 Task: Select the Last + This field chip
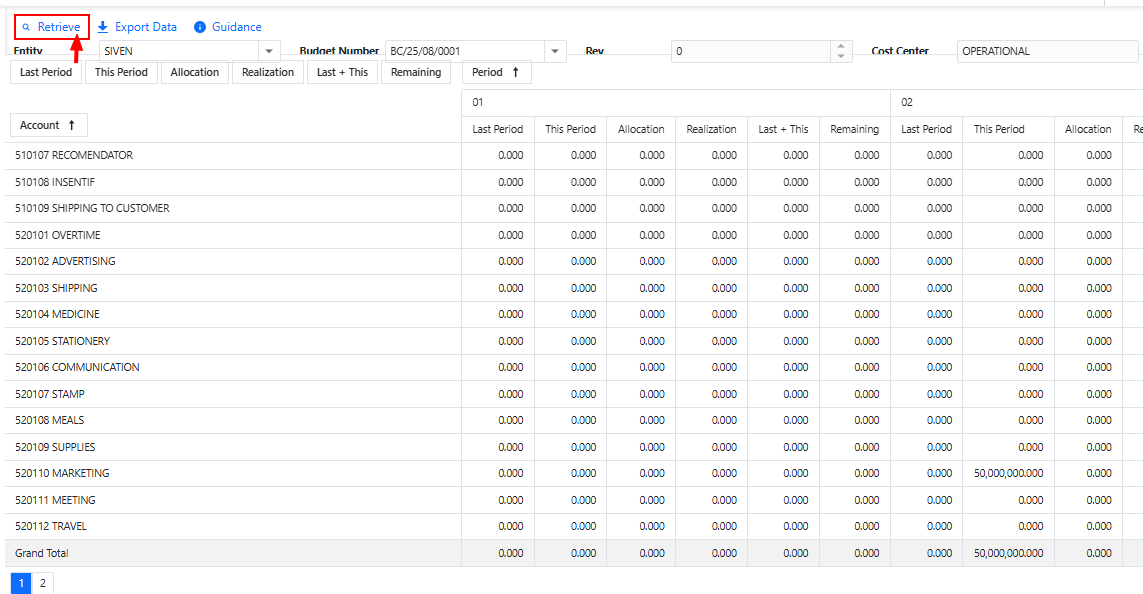click(343, 72)
